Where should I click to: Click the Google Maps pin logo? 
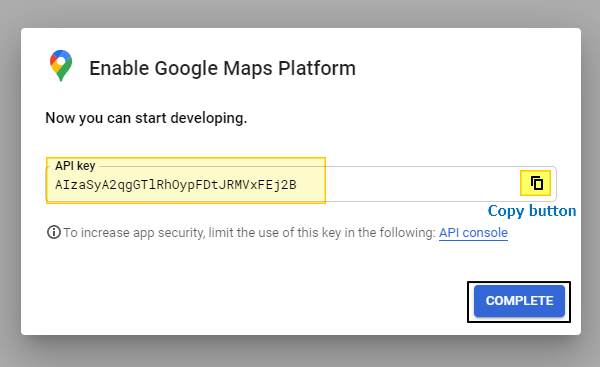click(61, 65)
